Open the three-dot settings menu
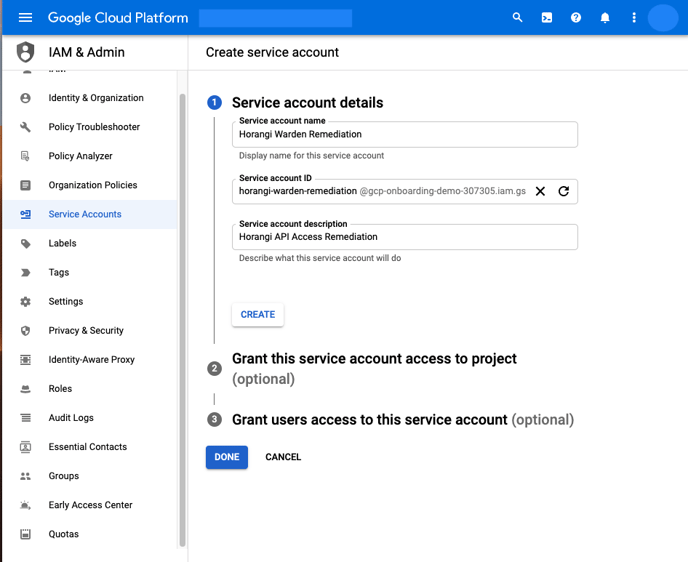 (634, 18)
